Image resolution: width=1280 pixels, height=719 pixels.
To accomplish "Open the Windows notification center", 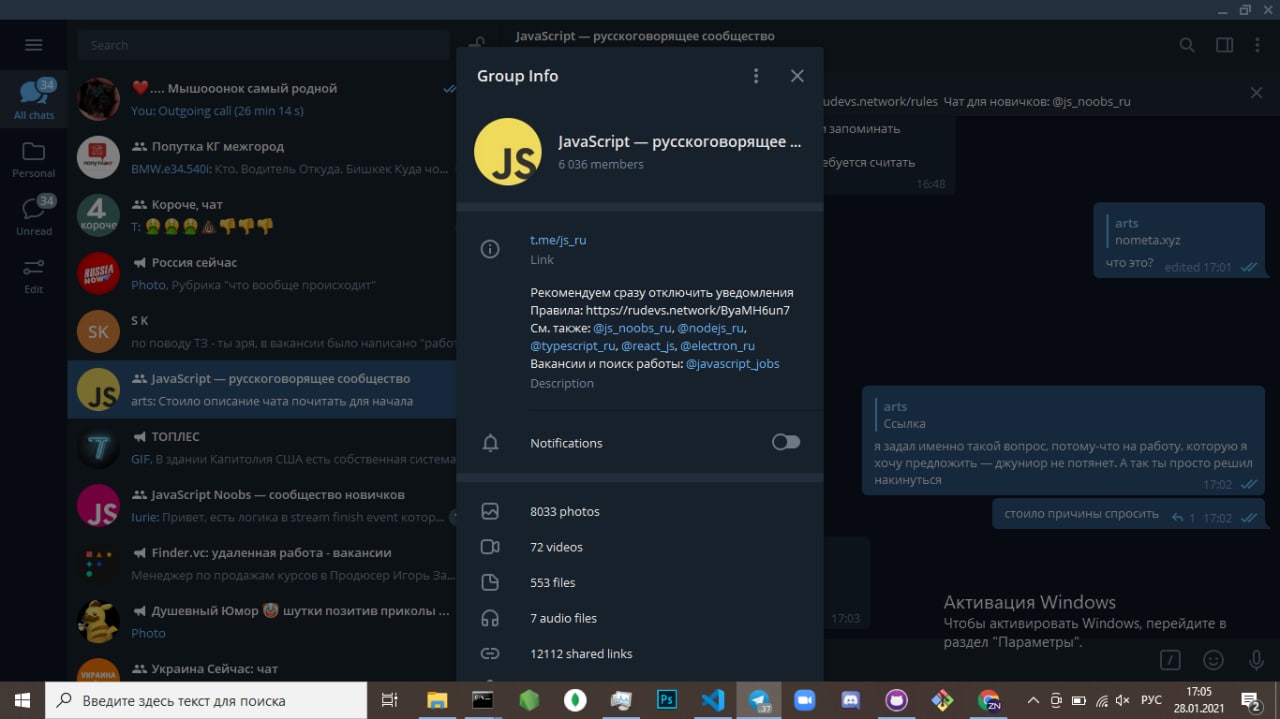I will pyautogui.click(x=1252, y=700).
